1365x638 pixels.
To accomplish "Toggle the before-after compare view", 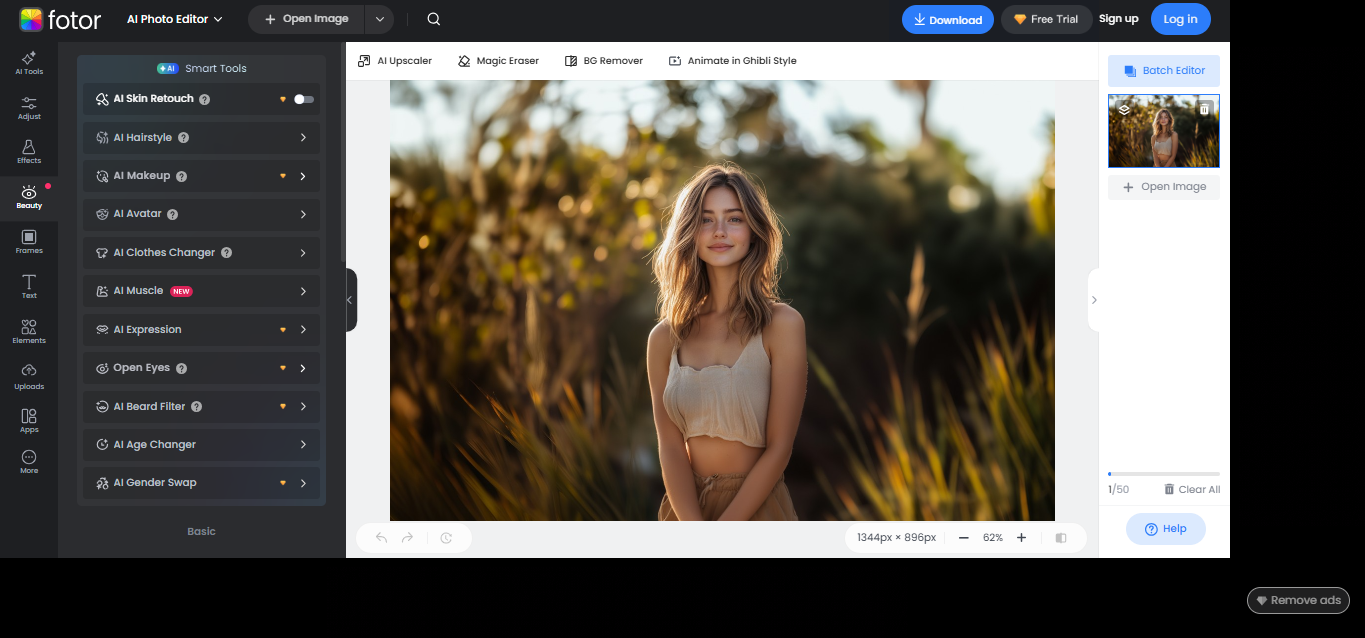I will [1060, 537].
